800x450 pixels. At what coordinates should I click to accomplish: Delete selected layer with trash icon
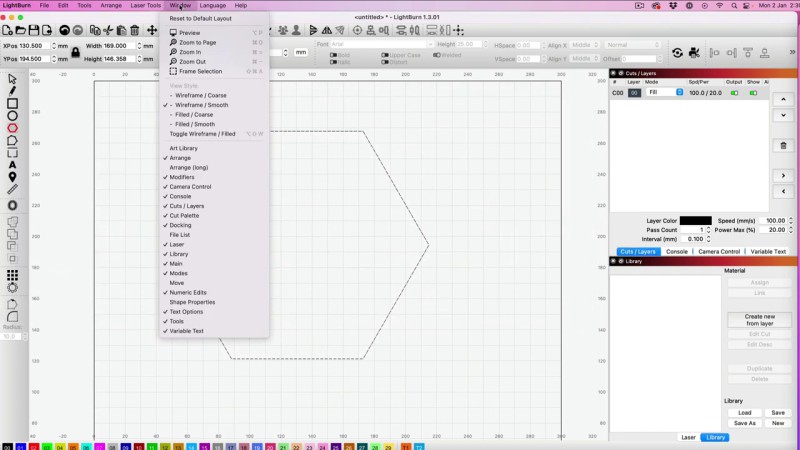[783, 145]
